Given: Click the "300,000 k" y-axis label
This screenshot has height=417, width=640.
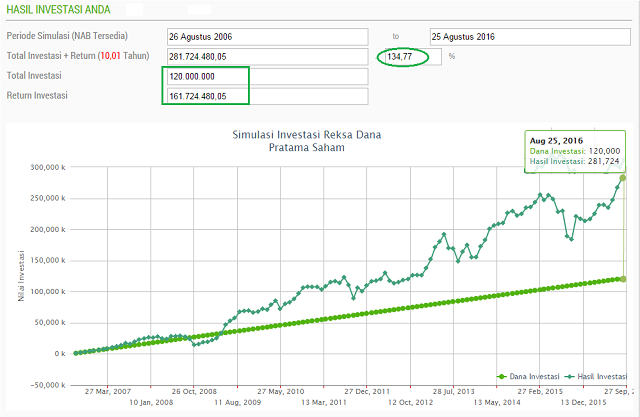Looking at the screenshot, I should (45, 167).
